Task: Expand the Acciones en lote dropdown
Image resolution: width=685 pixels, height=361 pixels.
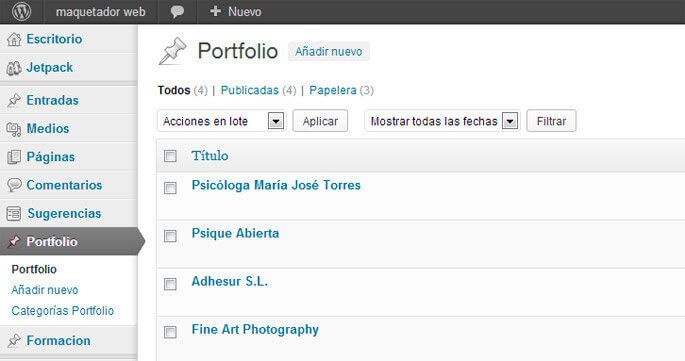Action: [221, 121]
